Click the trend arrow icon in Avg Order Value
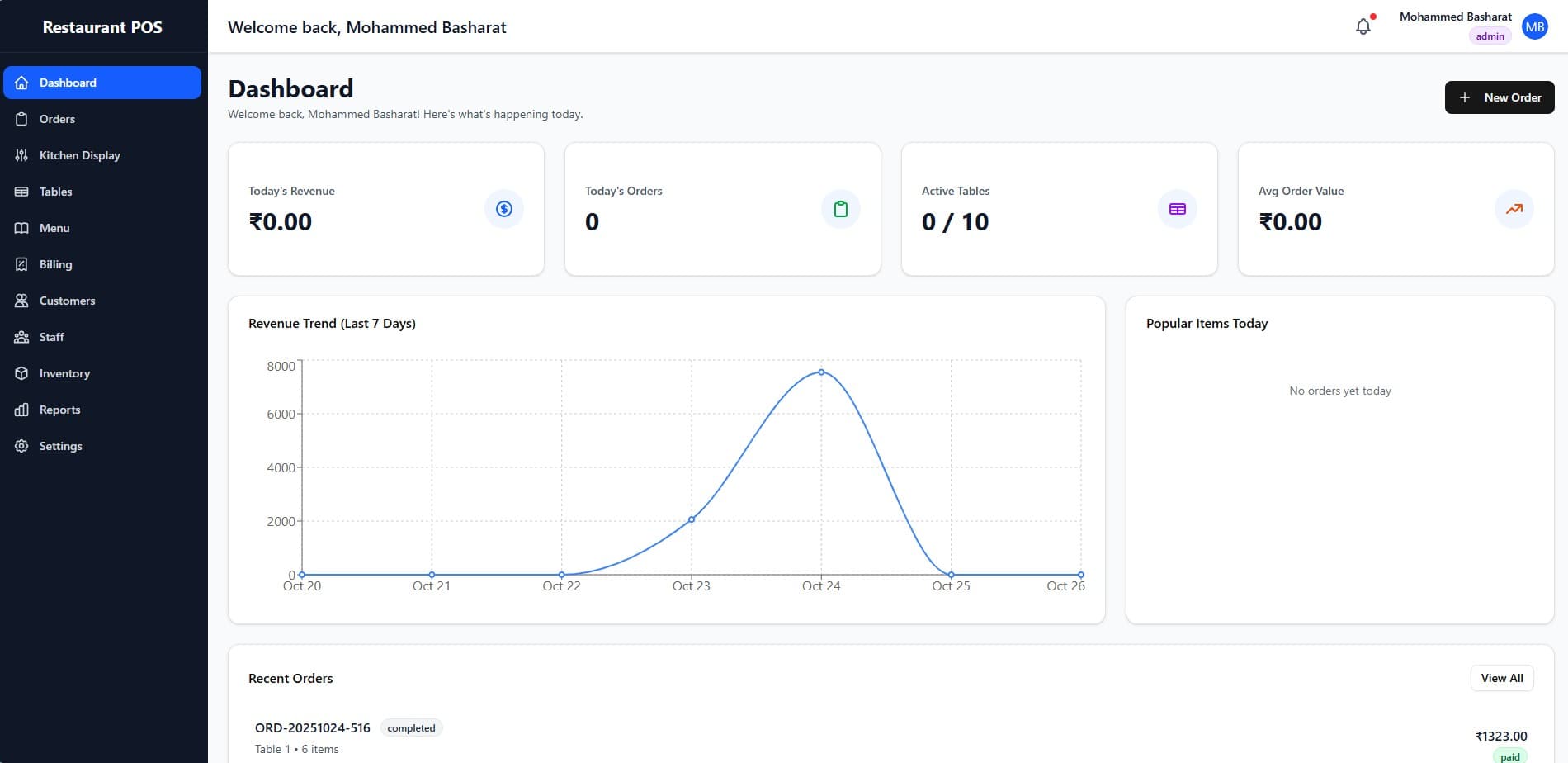1568x763 pixels. 1514,209
